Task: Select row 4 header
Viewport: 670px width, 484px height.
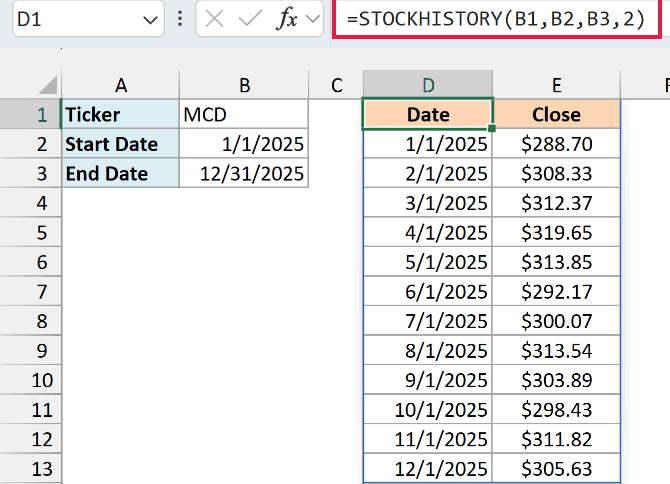Action: [31, 203]
